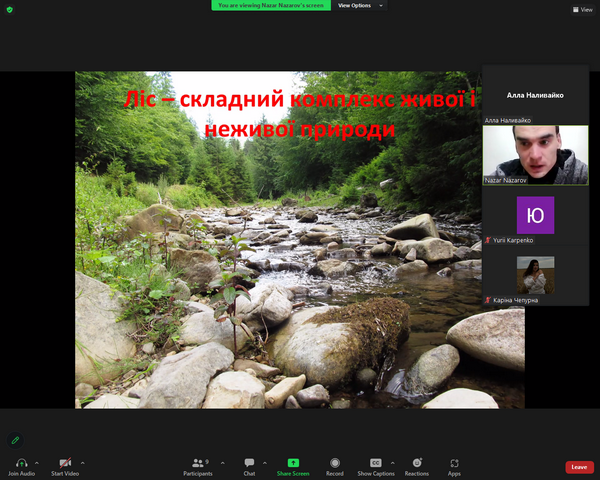Expand arrow next to Participants
The width and height of the screenshot is (600, 480).
[x=221, y=462]
